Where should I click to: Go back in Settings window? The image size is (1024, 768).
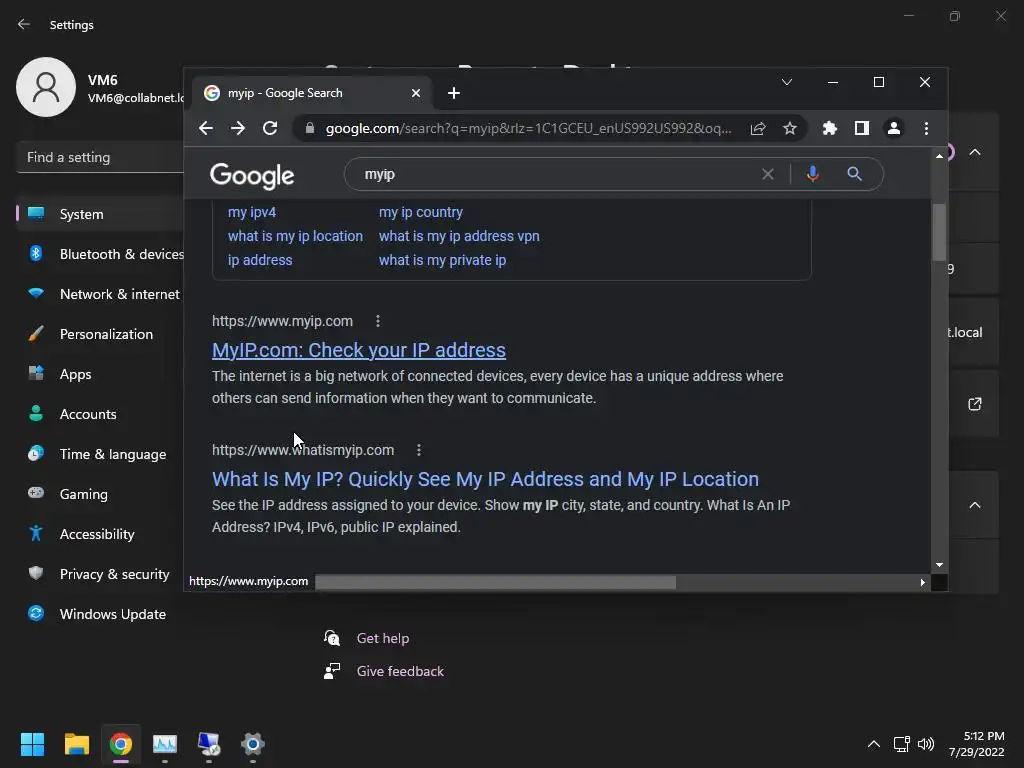pyautogui.click(x=24, y=25)
